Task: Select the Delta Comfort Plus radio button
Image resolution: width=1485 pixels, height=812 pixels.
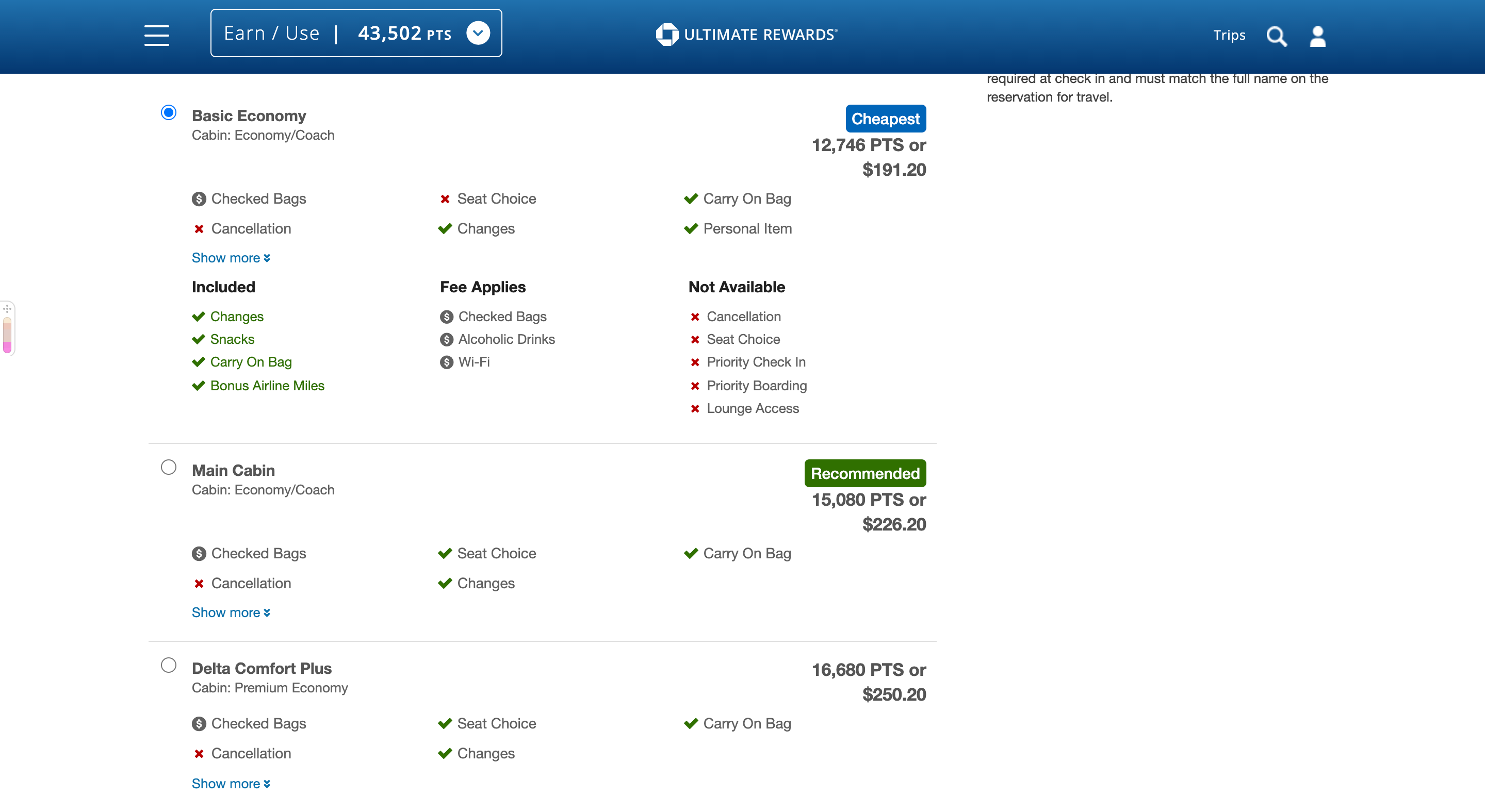Action: [x=168, y=665]
